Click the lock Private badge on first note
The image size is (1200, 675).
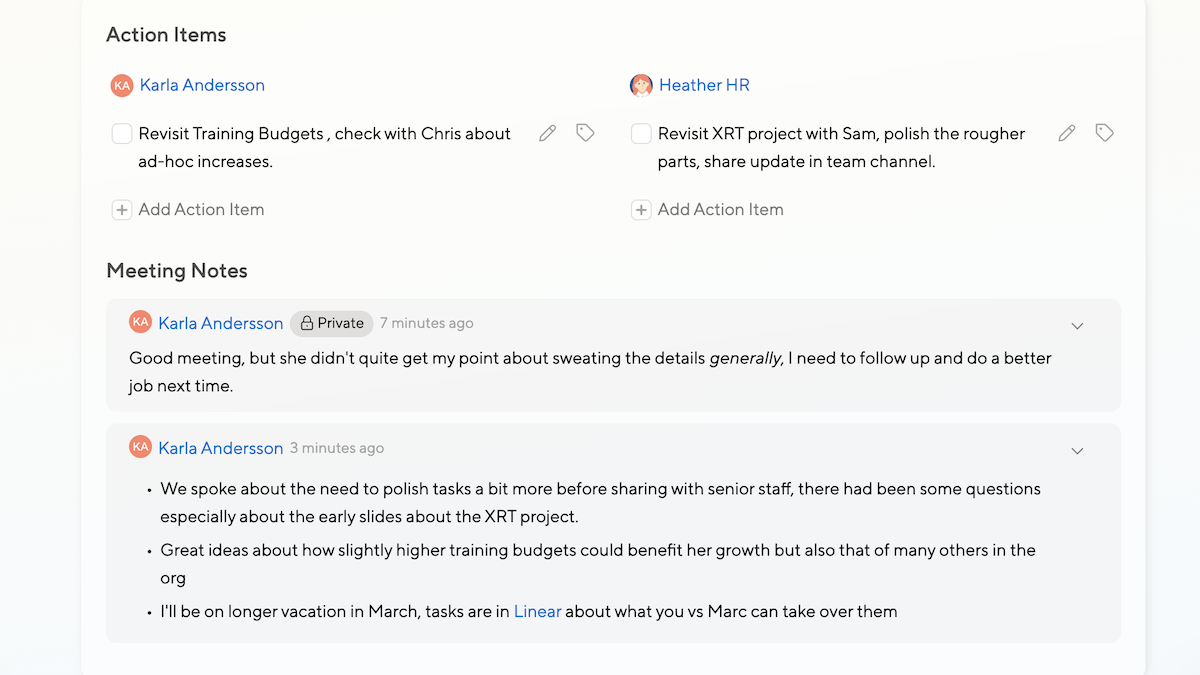point(332,323)
